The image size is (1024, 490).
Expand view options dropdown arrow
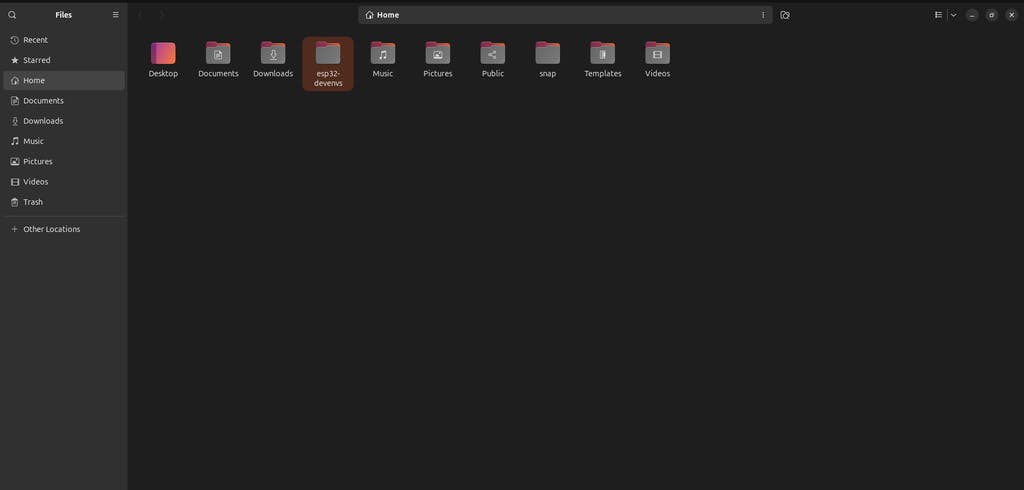[953, 15]
